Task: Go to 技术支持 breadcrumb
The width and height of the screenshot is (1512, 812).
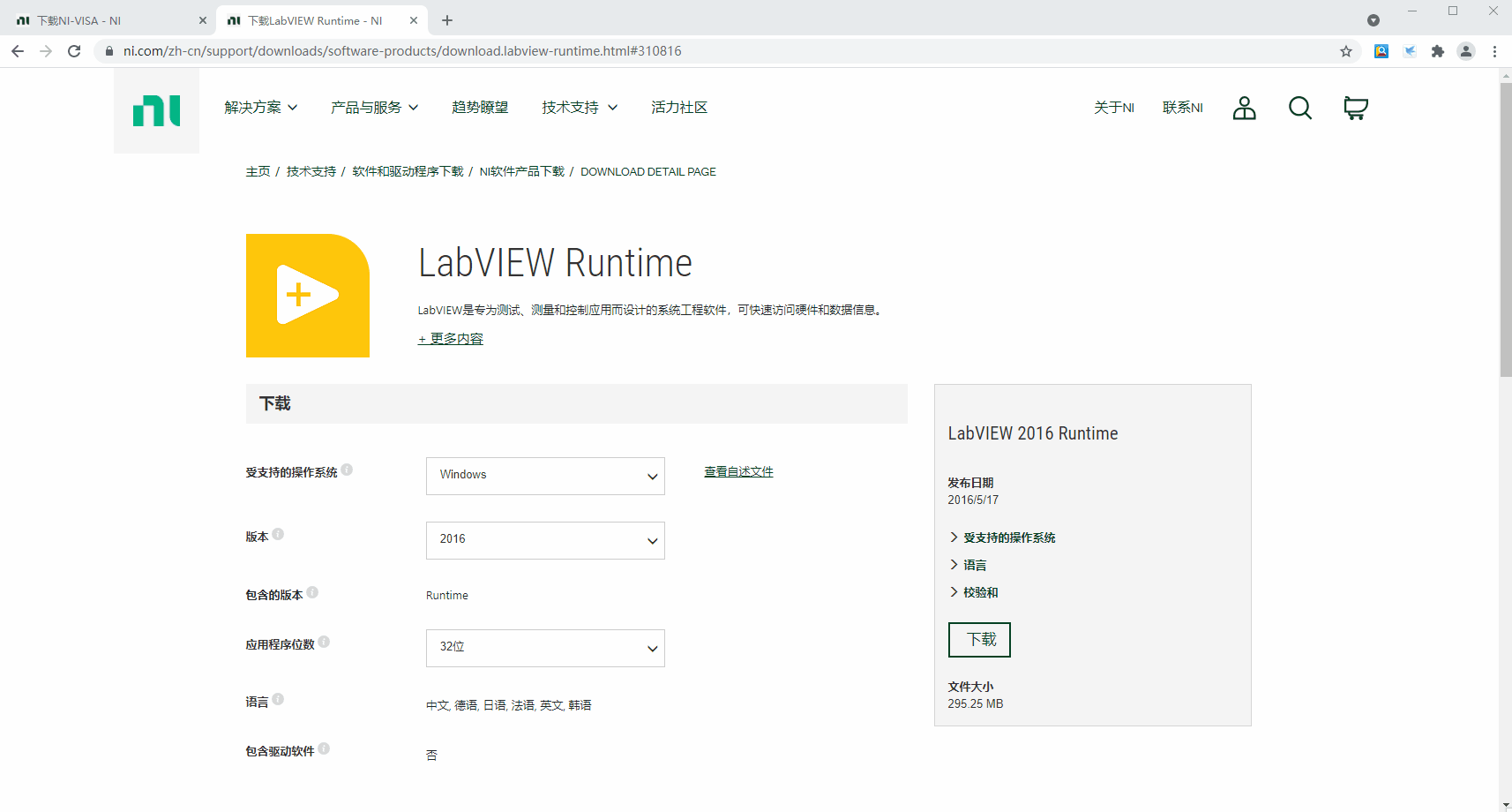Action: click(311, 172)
